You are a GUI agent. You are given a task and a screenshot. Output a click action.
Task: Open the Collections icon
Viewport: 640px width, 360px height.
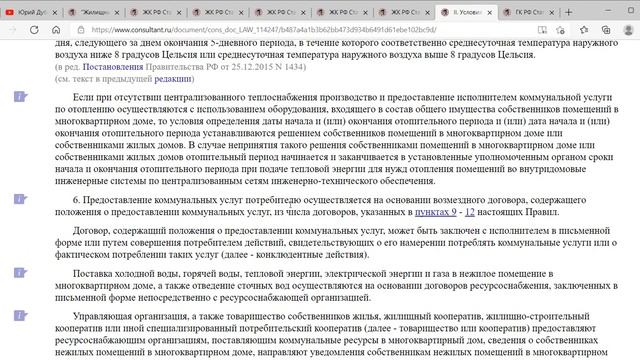[606, 30]
